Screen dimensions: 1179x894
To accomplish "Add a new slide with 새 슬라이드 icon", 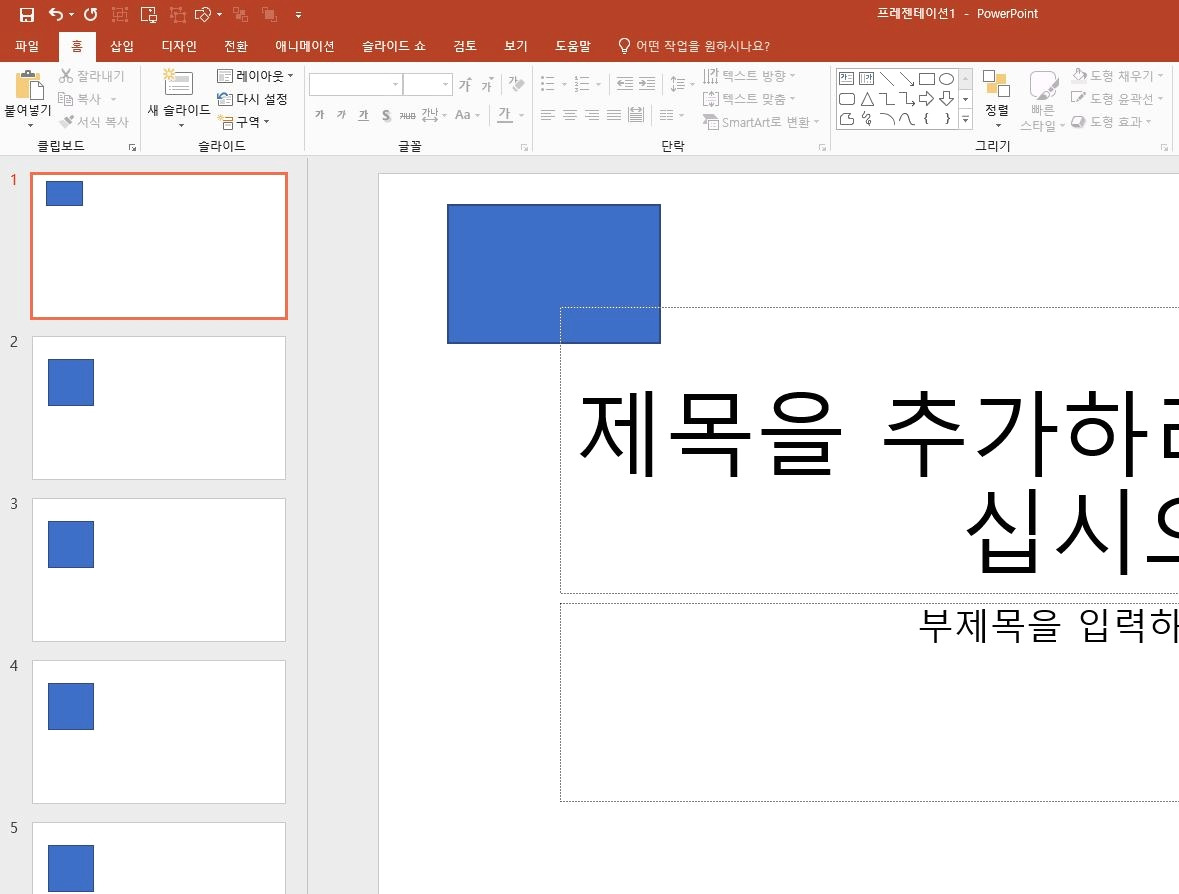I will [x=178, y=82].
